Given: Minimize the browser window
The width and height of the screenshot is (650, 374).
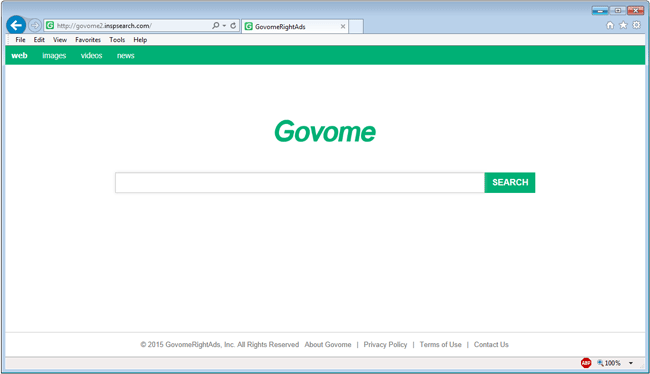Looking at the screenshot, I should click(x=600, y=10).
